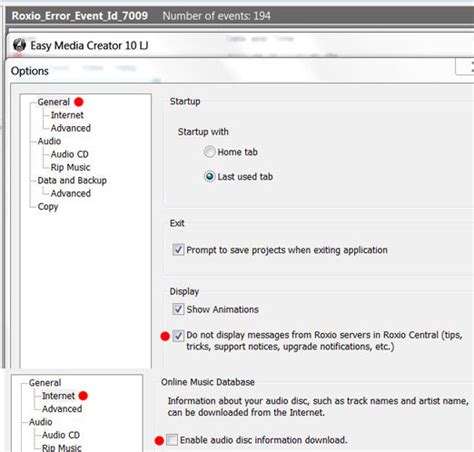Image resolution: width=474 pixels, height=452 pixels.
Task: Select Data and Backup tree item
Action: pyautogui.click(x=72, y=180)
